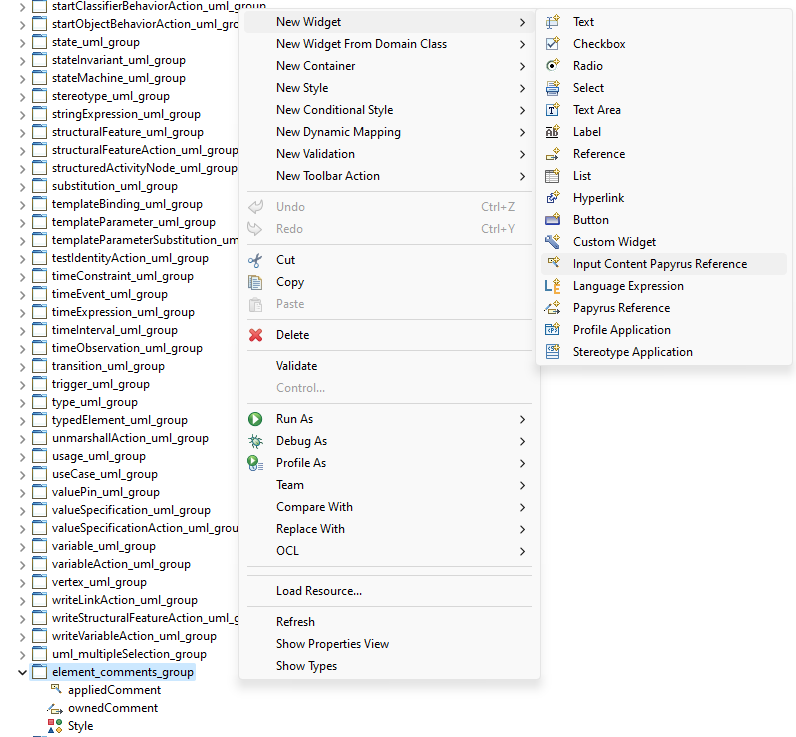Click the Language Expression icon
The image size is (796, 737).
552,286
